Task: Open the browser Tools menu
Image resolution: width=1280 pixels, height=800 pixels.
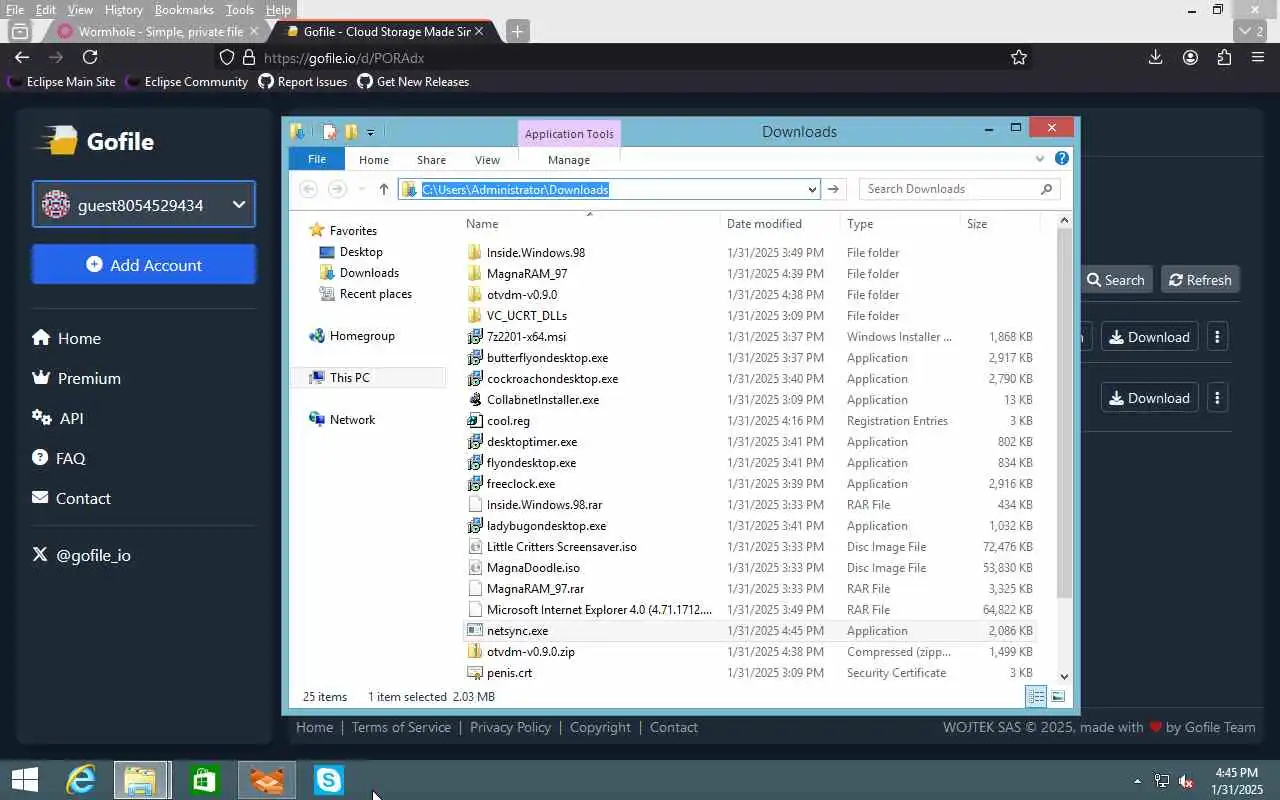Action: (240, 9)
